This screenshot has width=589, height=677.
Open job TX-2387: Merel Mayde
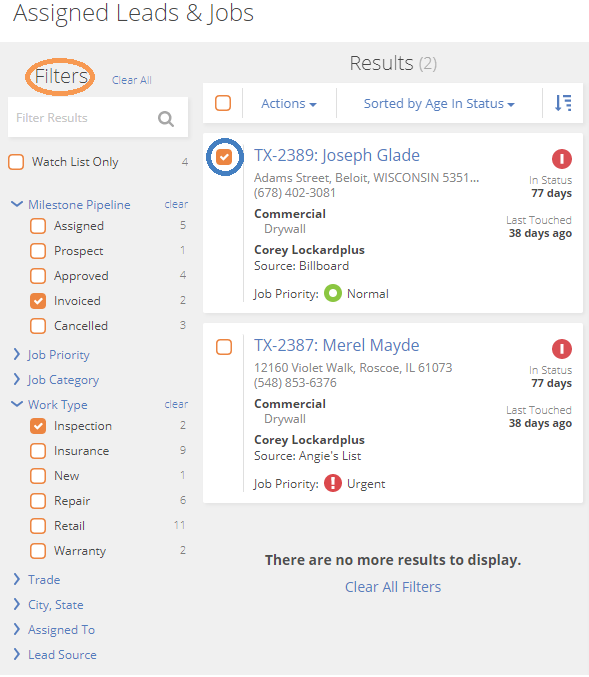coord(336,345)
